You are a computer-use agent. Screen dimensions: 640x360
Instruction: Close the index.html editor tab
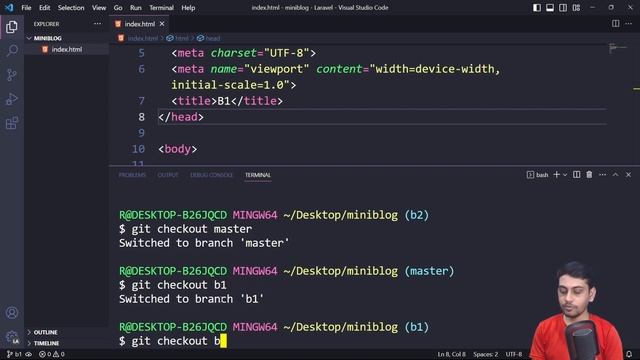pos(162,24)
